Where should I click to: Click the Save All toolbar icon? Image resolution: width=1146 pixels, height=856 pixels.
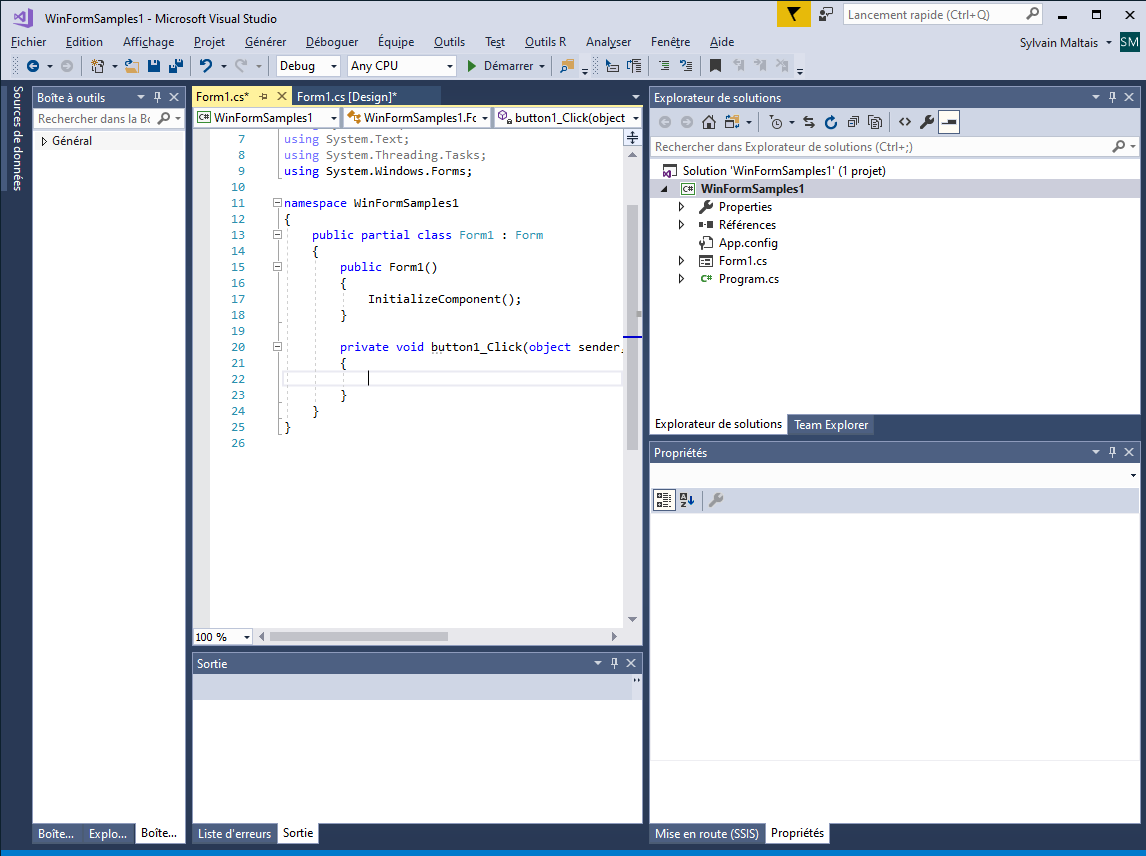(175, 66)
